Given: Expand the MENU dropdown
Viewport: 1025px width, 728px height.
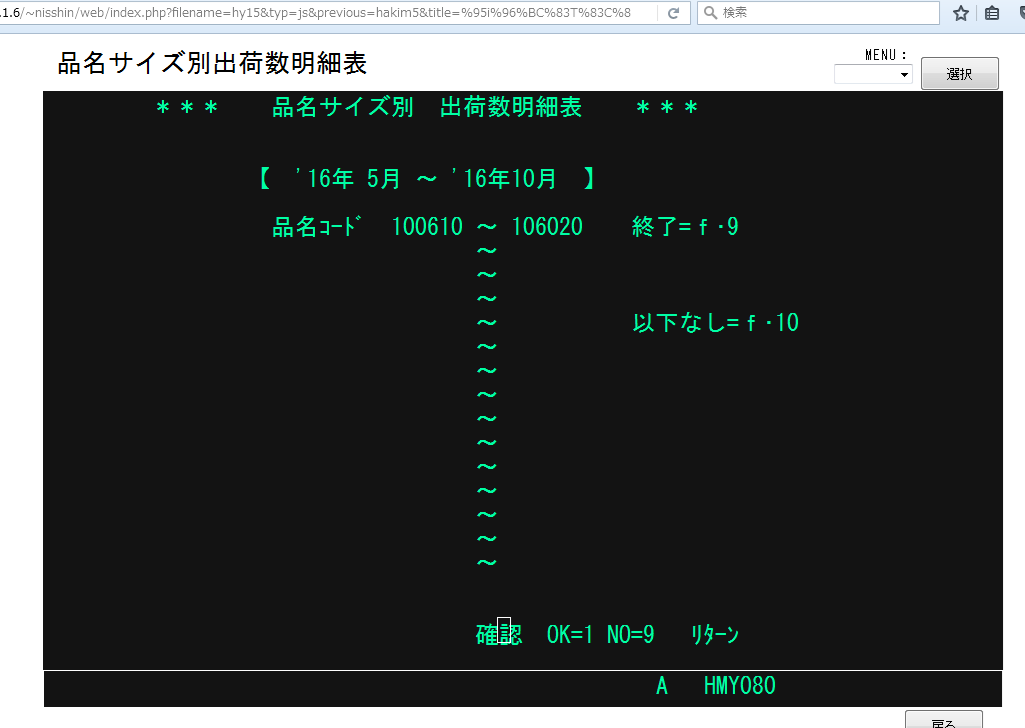Looking at the screenshot, I should (x=873, y=74).
